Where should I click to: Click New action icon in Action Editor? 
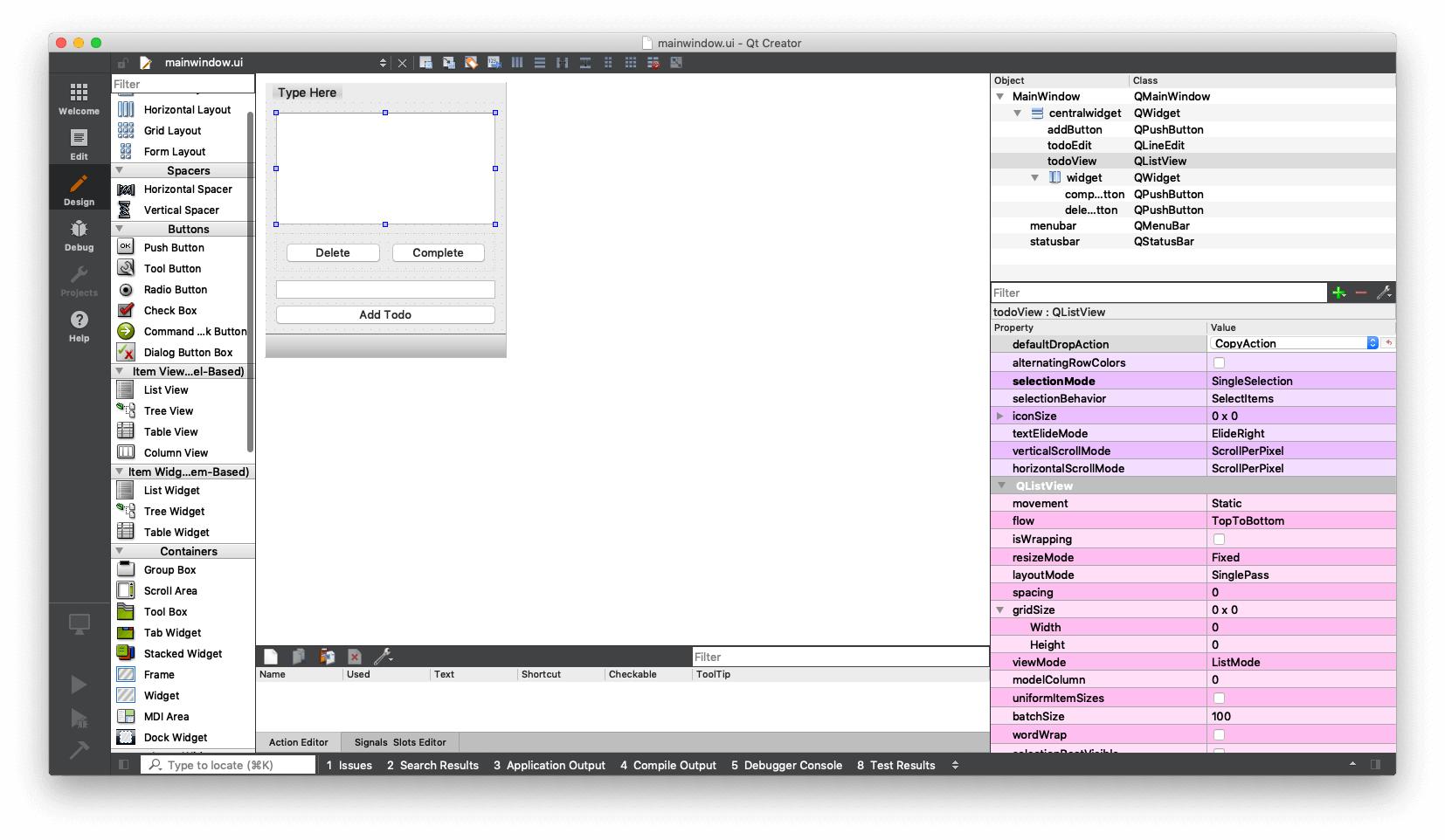pyautogui.click(x=271, y=657)
